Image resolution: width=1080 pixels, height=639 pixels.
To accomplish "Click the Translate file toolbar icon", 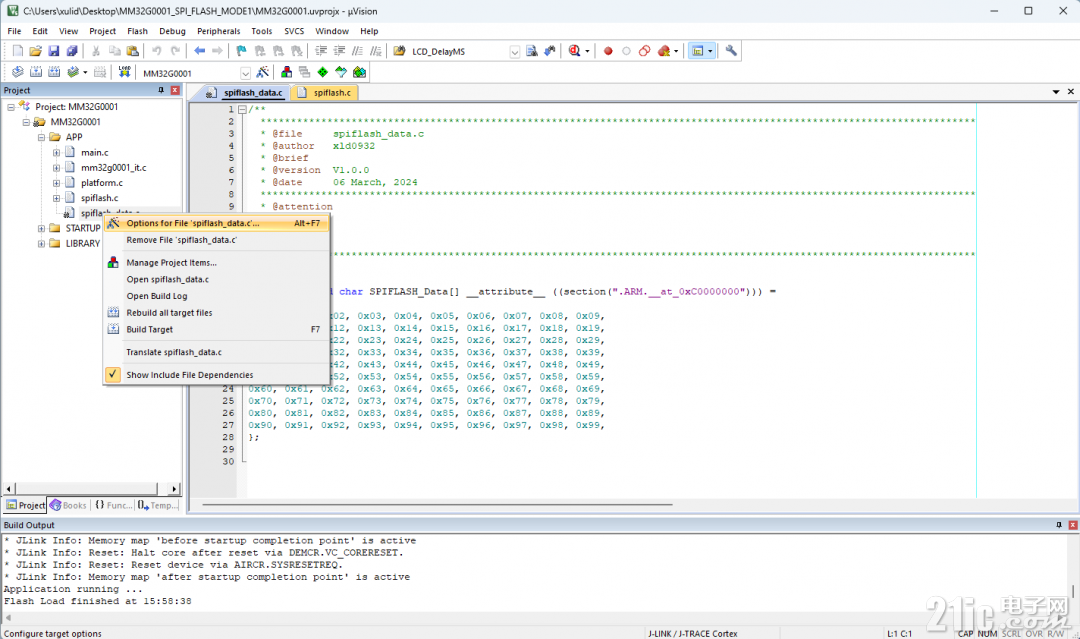I will (x=18, y=72).
